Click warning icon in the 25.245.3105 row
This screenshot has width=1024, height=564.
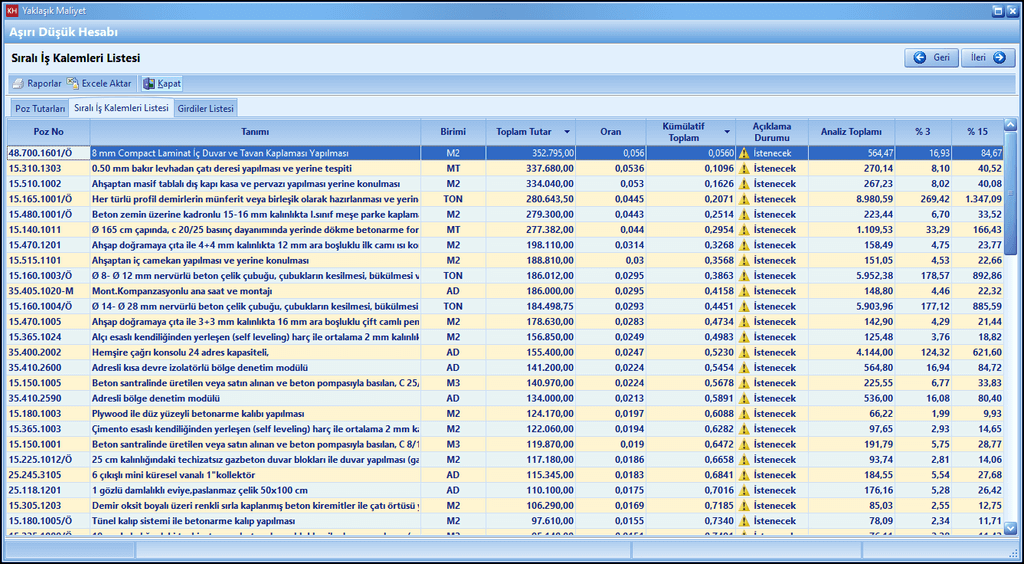point(743,475)
